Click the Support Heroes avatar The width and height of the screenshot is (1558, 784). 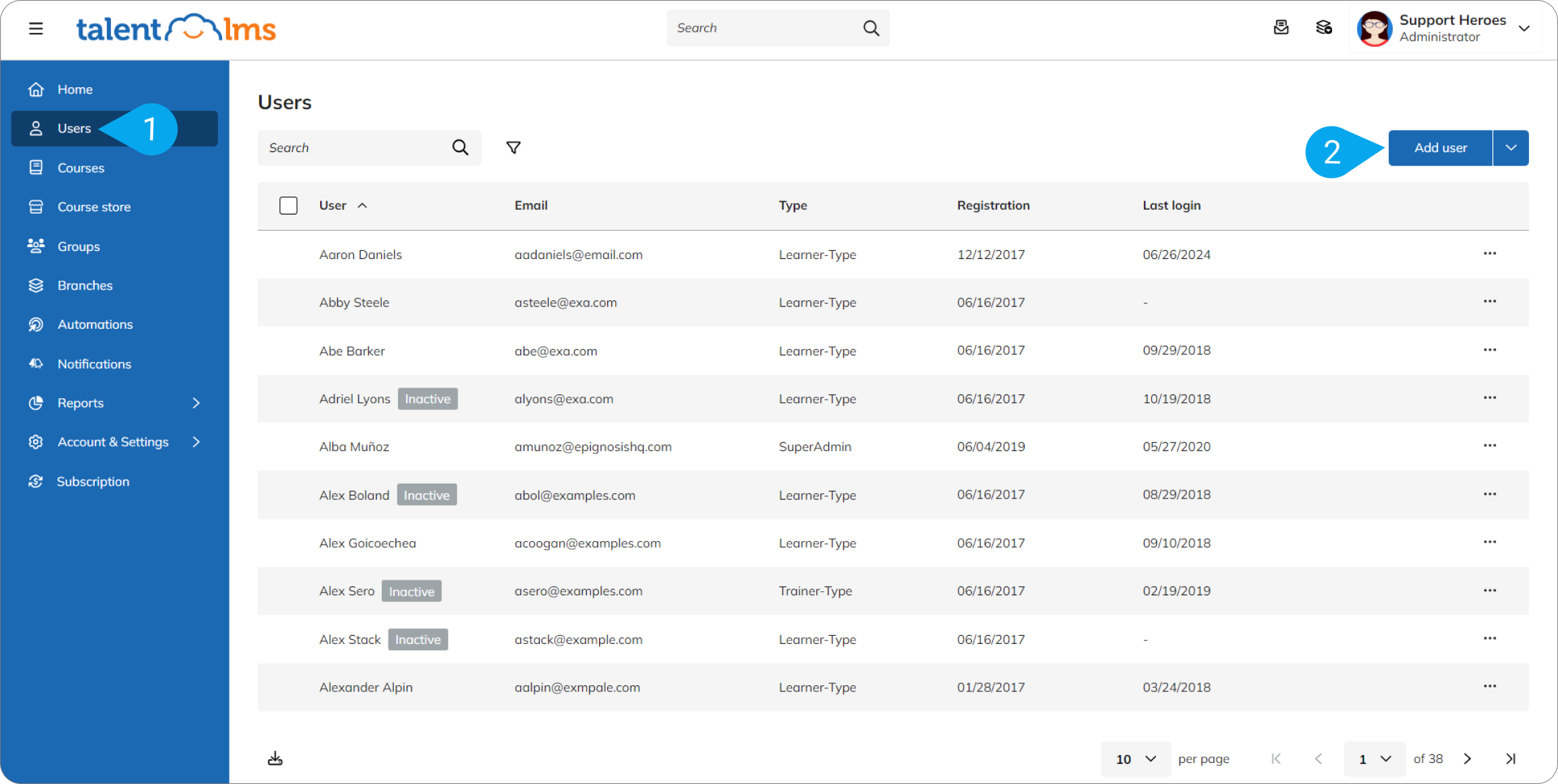[x=1375, y=28]
